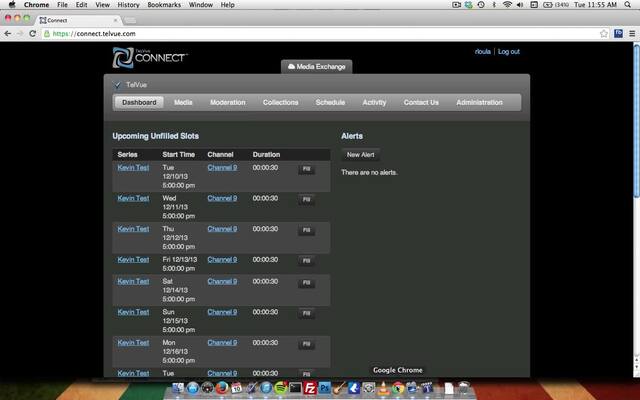Open FileZilla from the dock
The image size is (640, 400).
[310, 388]
